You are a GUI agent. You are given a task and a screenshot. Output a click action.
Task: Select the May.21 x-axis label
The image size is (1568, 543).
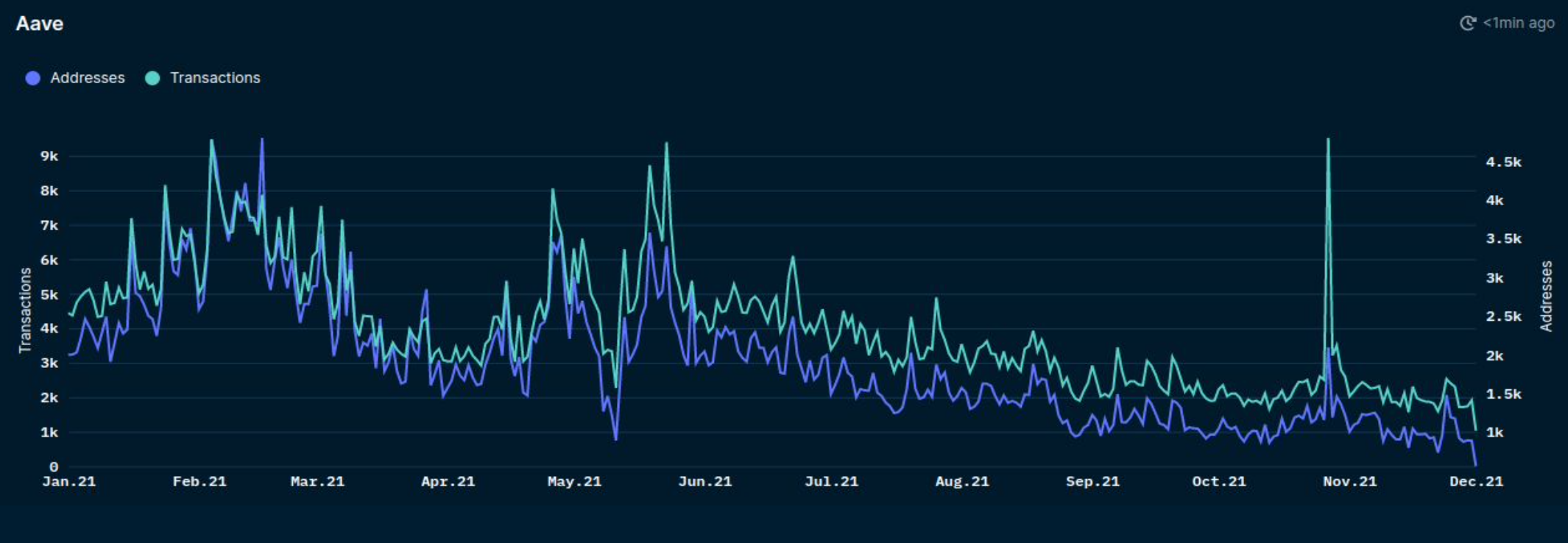pos(574,481)
